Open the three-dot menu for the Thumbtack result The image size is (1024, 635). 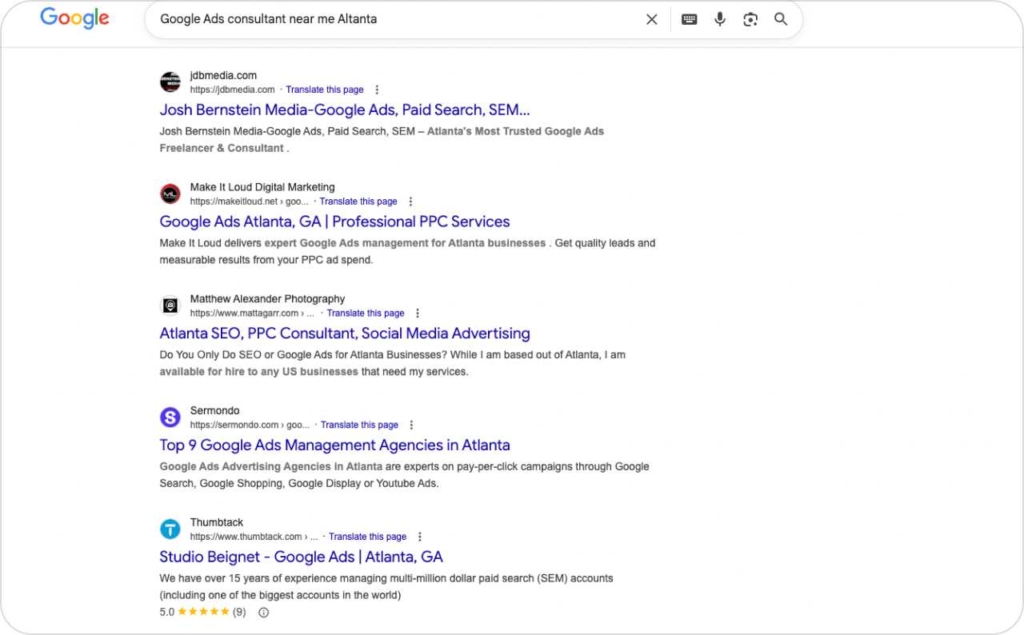420,536
